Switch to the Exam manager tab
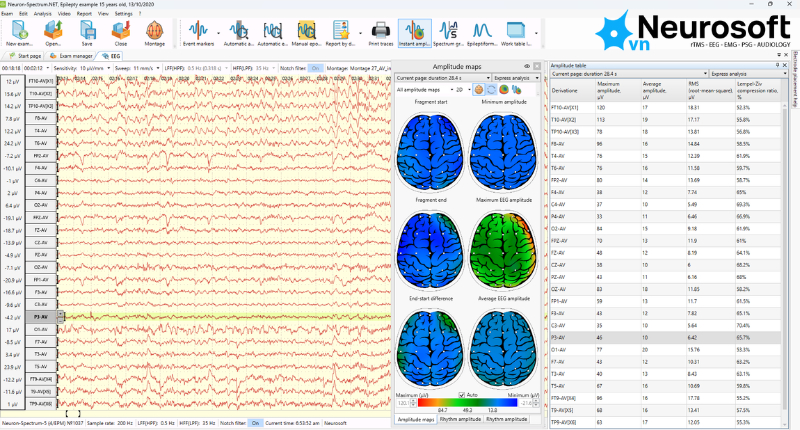Viewport: 800px width, 430px height. point(71,56)
